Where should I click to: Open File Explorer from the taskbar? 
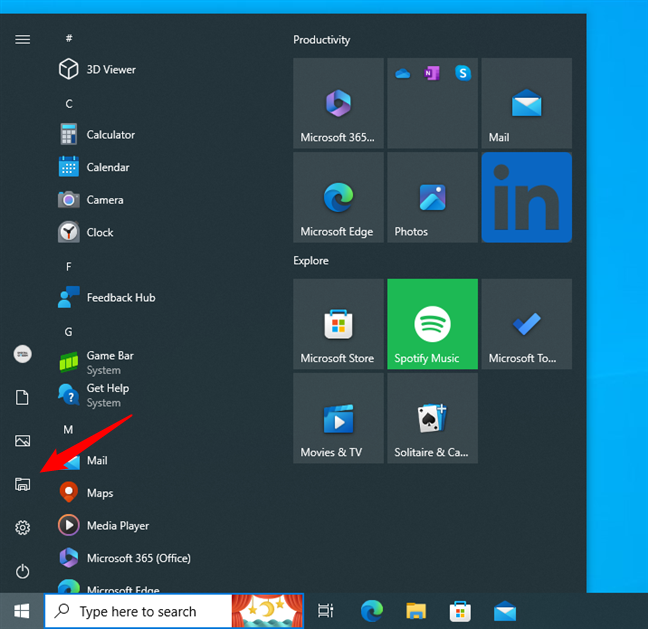coord(416,611)
